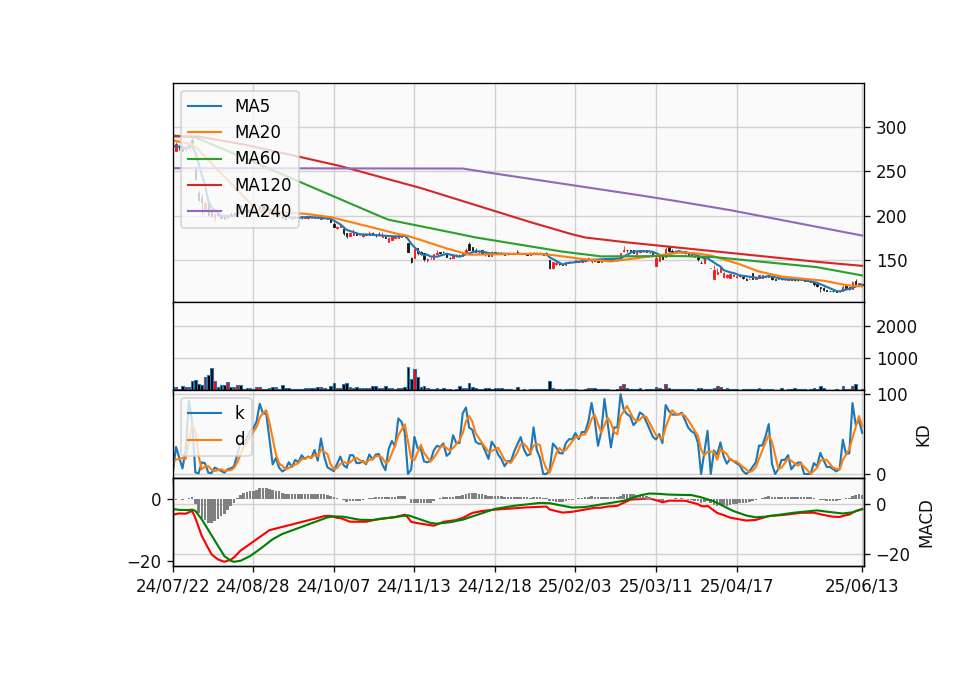
Task: Click the purple MA240 legend line swatch
Action: [204, 211]
